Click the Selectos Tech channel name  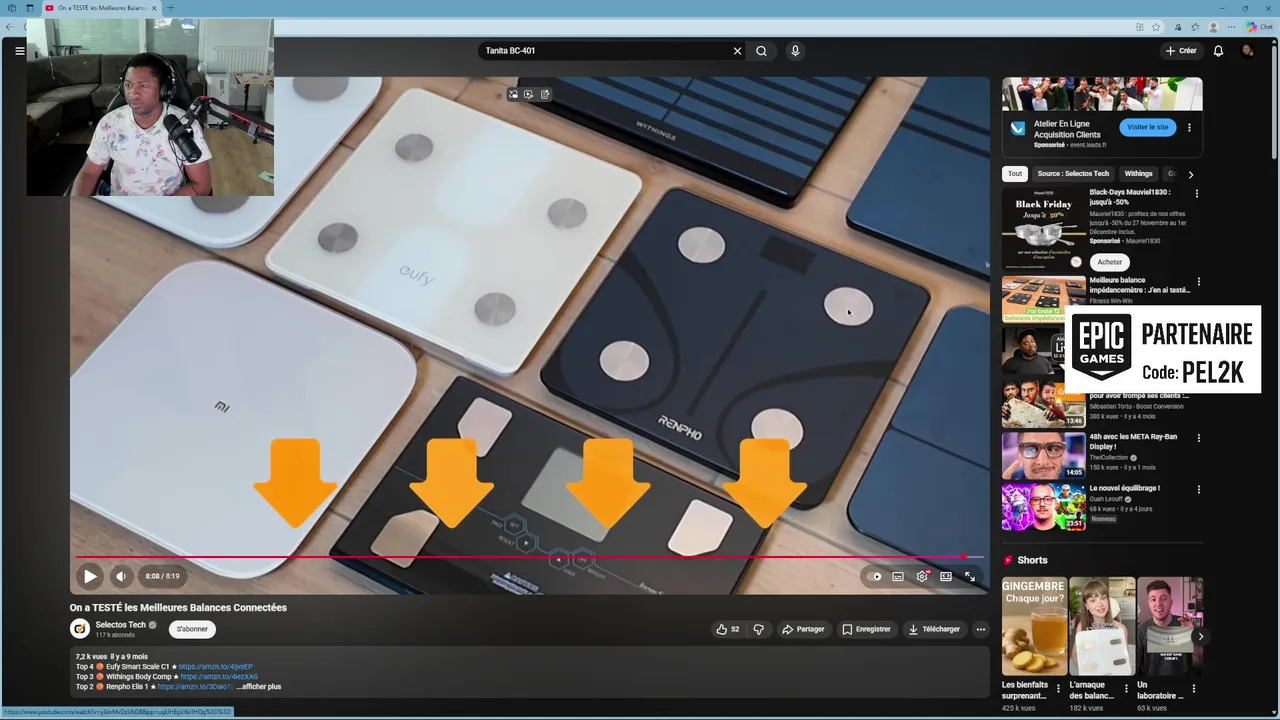pyautogui.click(x=121, y=625)
